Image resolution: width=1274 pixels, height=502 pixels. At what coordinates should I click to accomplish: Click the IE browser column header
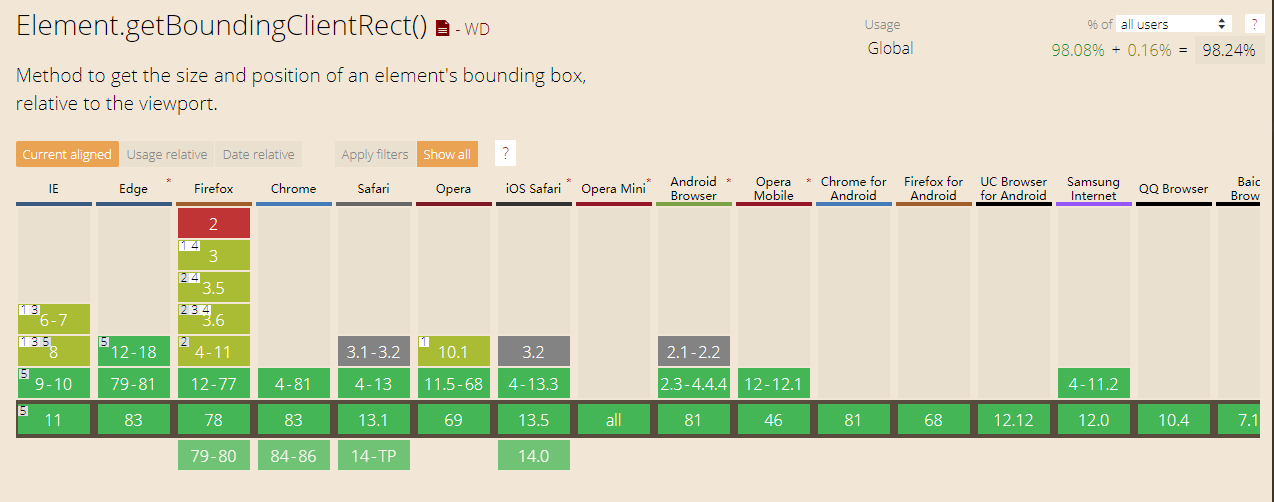53,189
